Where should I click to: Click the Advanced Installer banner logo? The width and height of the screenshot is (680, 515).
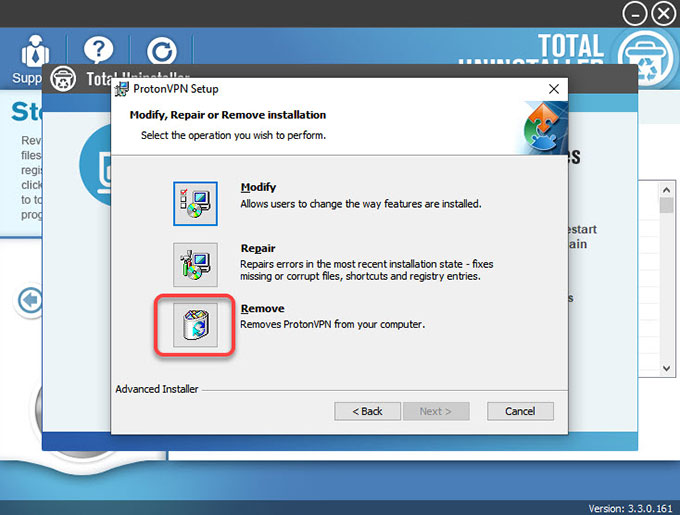[x=544, y=127]
